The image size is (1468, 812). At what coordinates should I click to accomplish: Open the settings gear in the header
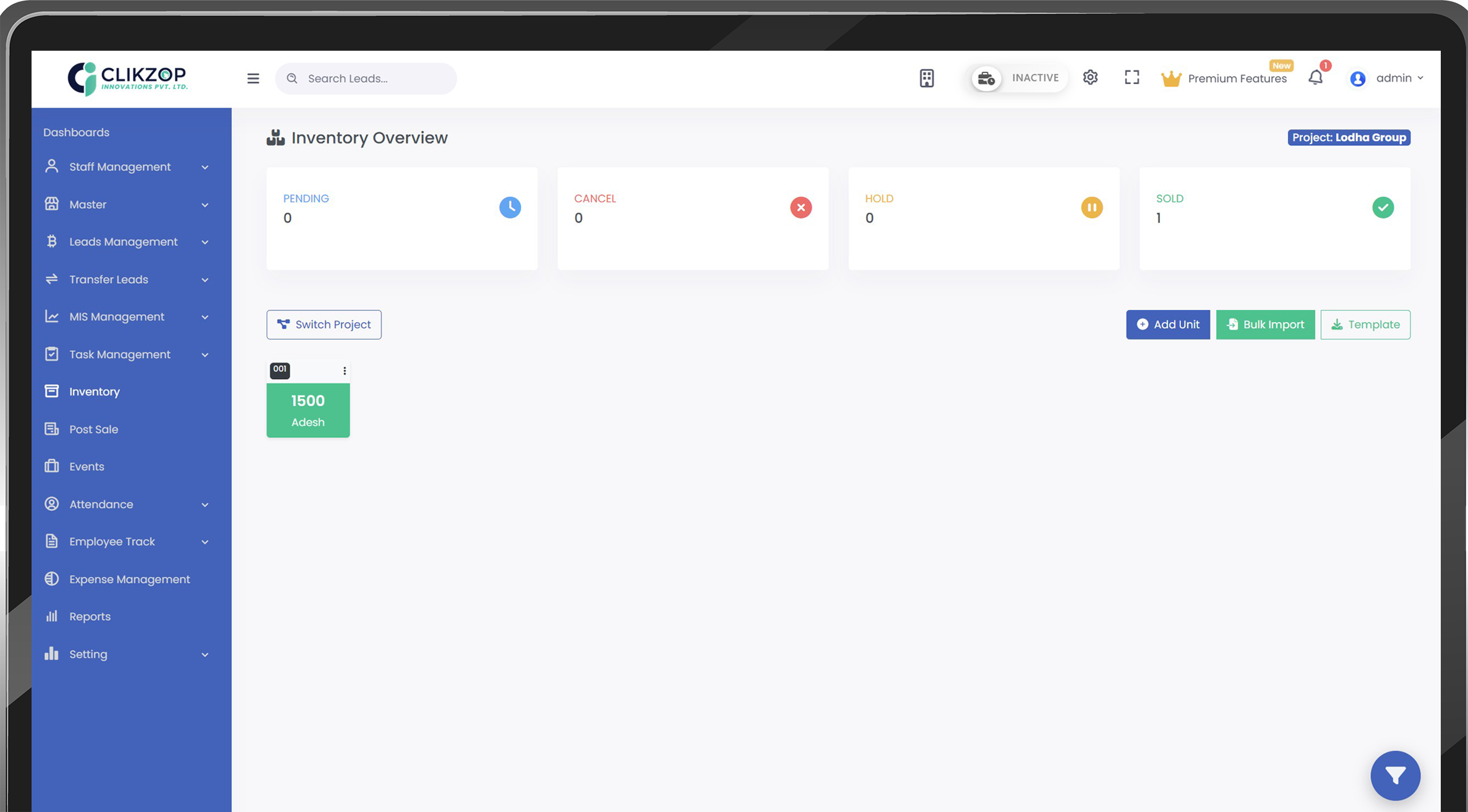pyautogui.click(x=1091, y=77)
